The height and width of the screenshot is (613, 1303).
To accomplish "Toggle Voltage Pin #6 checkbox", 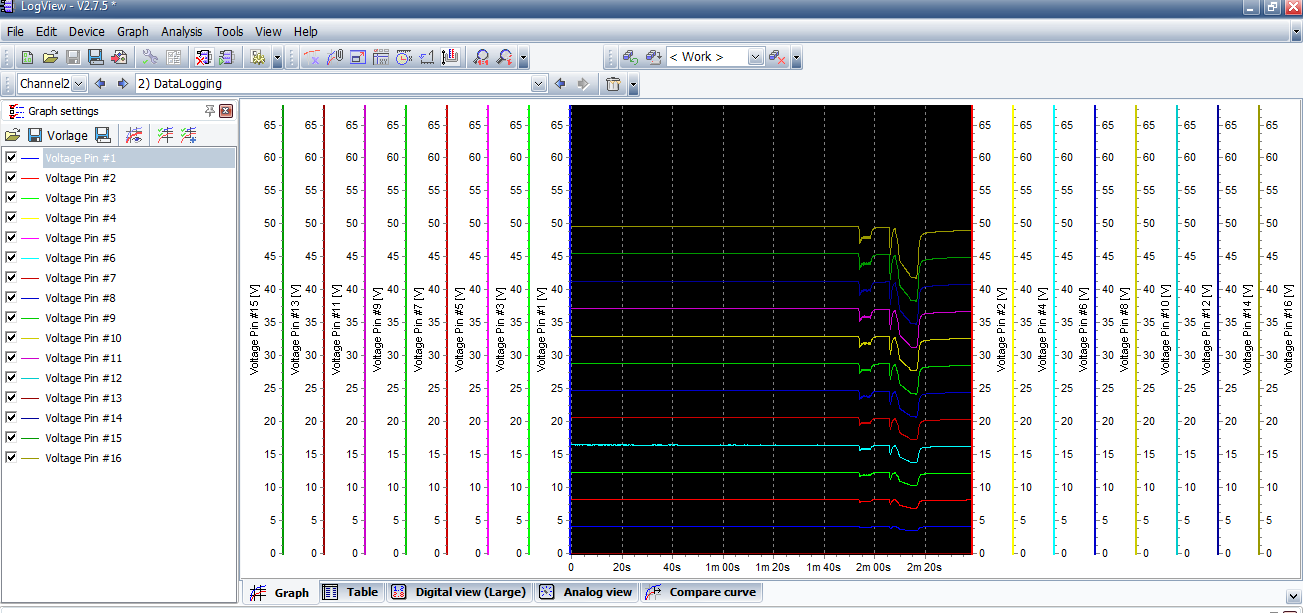I will (x=11, y=258).
